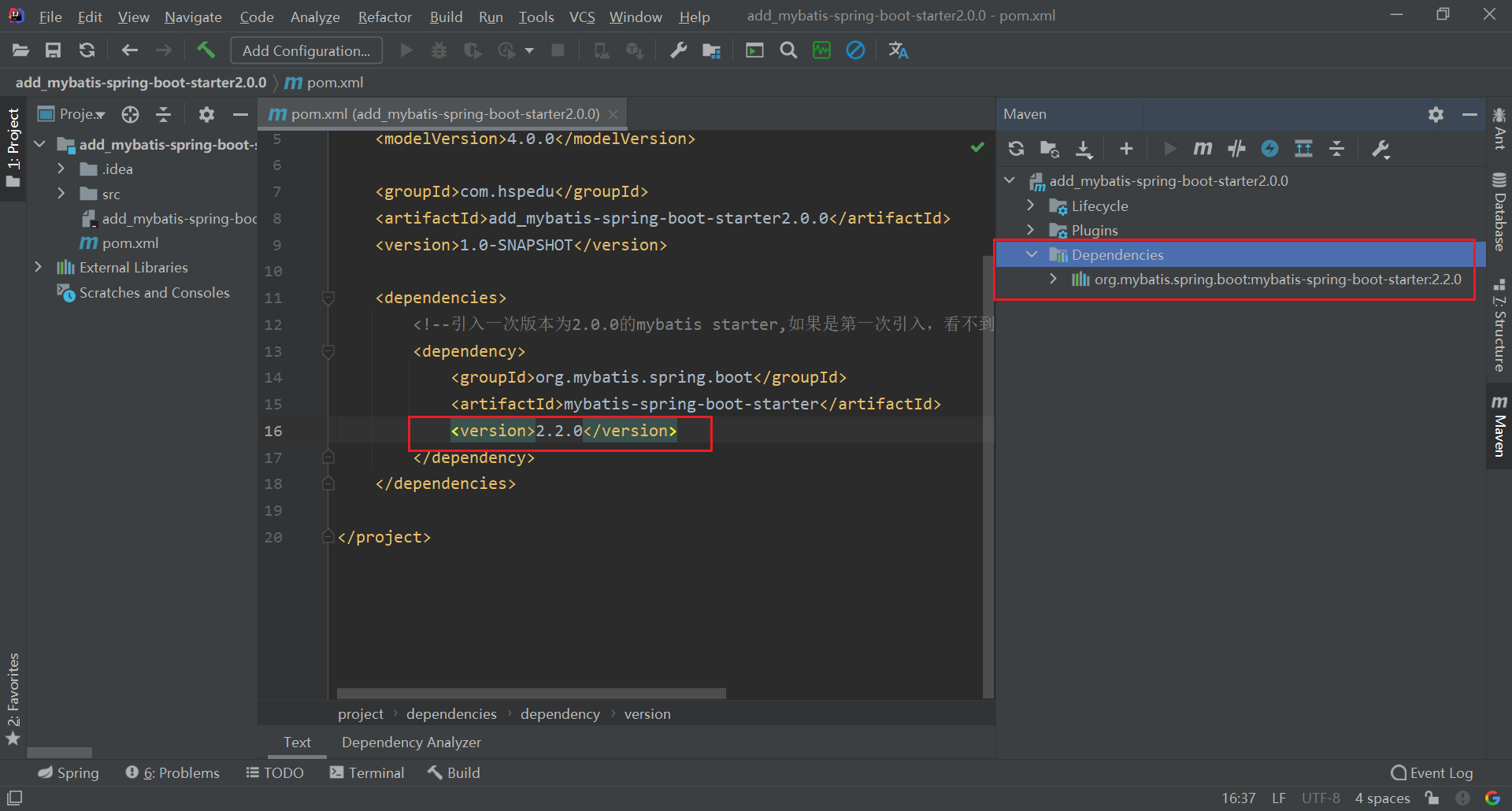Screen dimensions: 1512x811
Task: Toggle the tool window bars corner icon
Action: tap(14, 798)
